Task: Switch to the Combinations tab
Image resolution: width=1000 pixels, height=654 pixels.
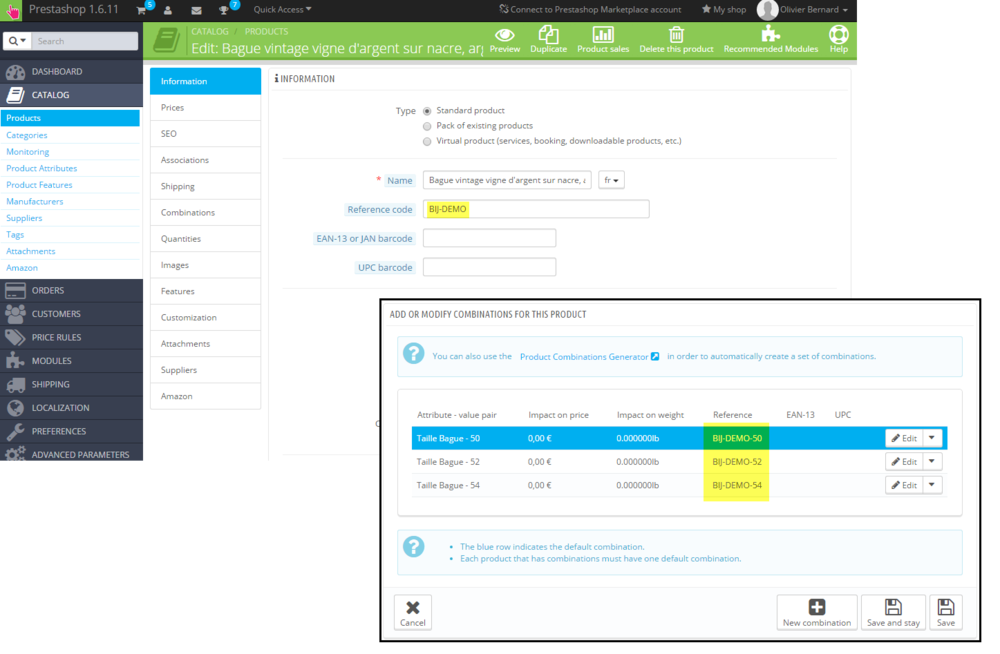Action: click(205, 212)
